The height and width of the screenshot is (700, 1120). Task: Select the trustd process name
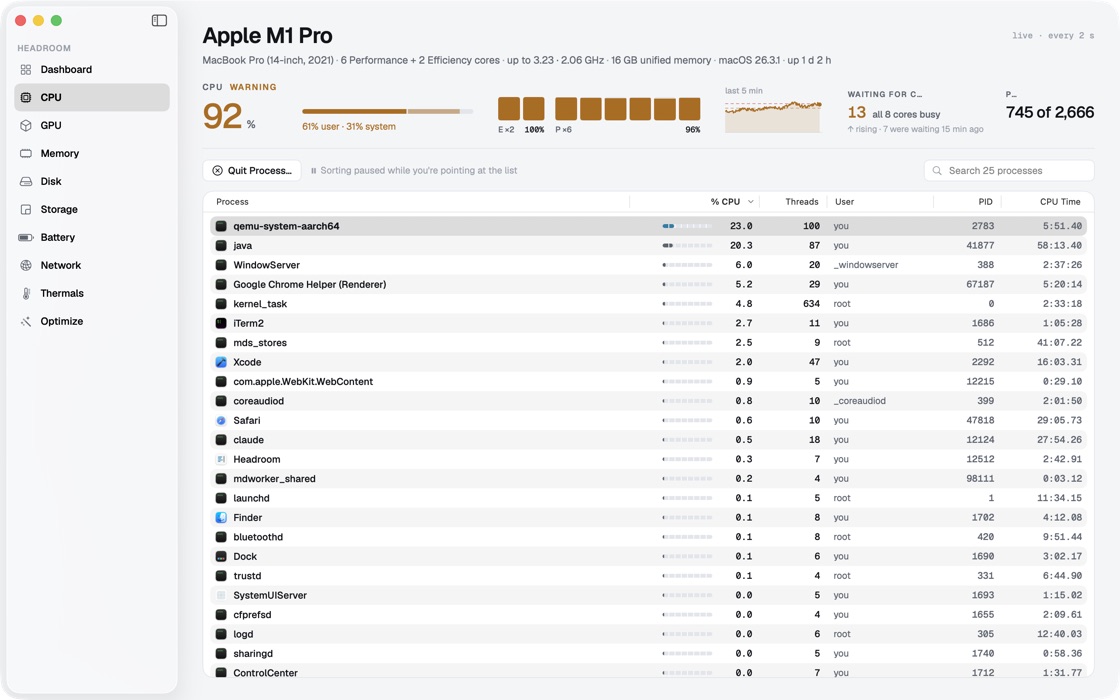[247, 576]
